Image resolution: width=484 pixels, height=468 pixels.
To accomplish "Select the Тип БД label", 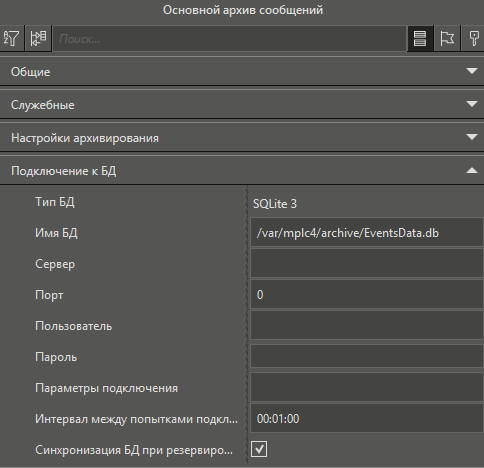I will click(55, 202).
